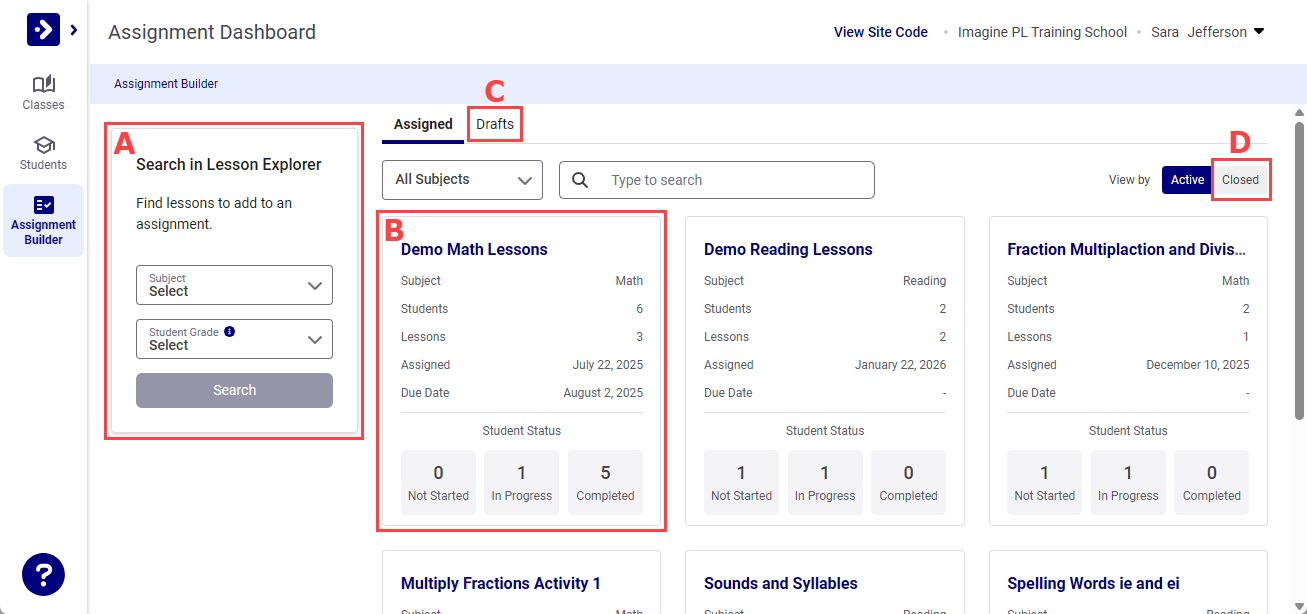Click the Student Grade info icon

tap(230, 331)
